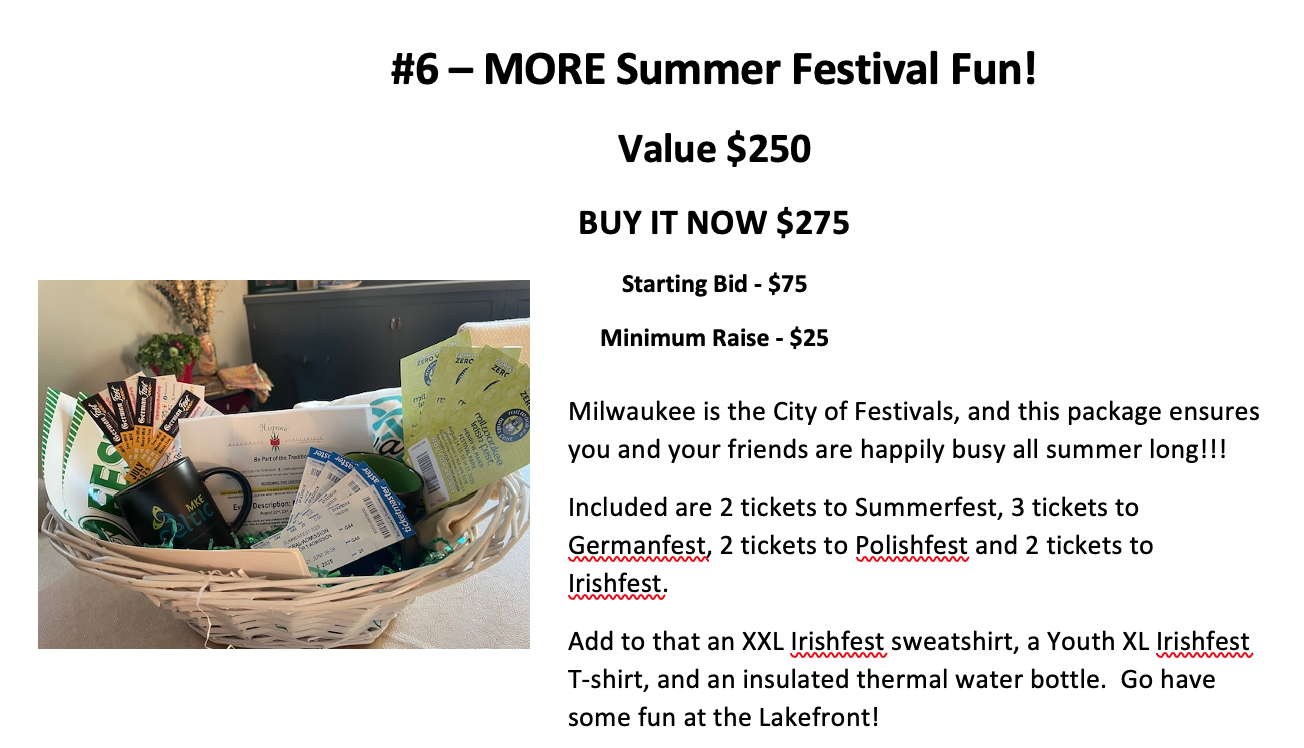
Task: Select the "Value $250" text line
Action: (714, 149)
